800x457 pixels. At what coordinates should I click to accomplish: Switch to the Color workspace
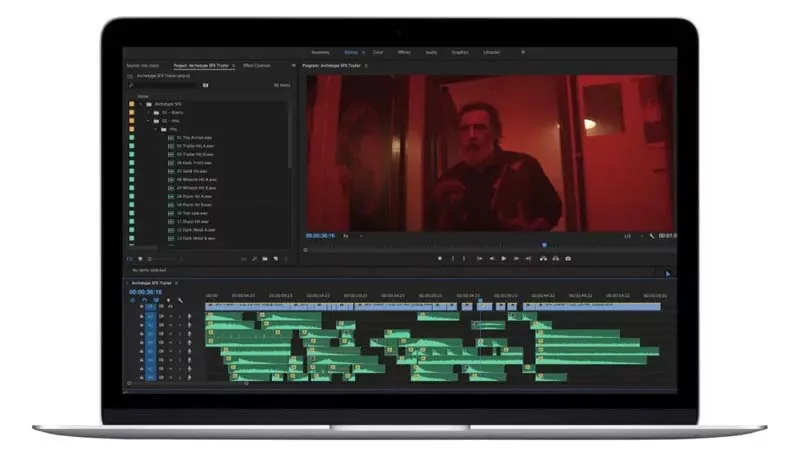click(x=378, y=52)
